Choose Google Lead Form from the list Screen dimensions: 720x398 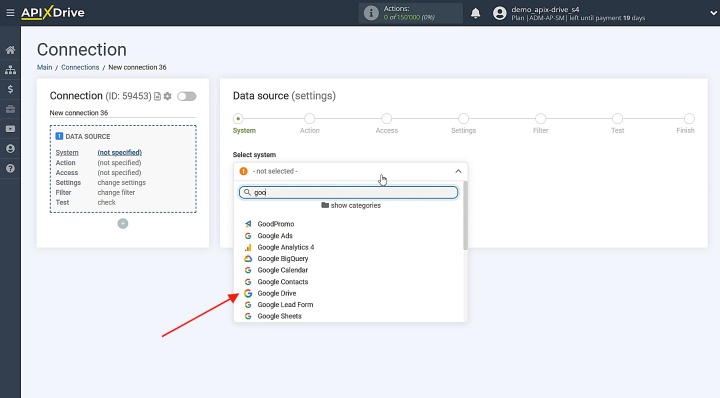click(285, 305)
